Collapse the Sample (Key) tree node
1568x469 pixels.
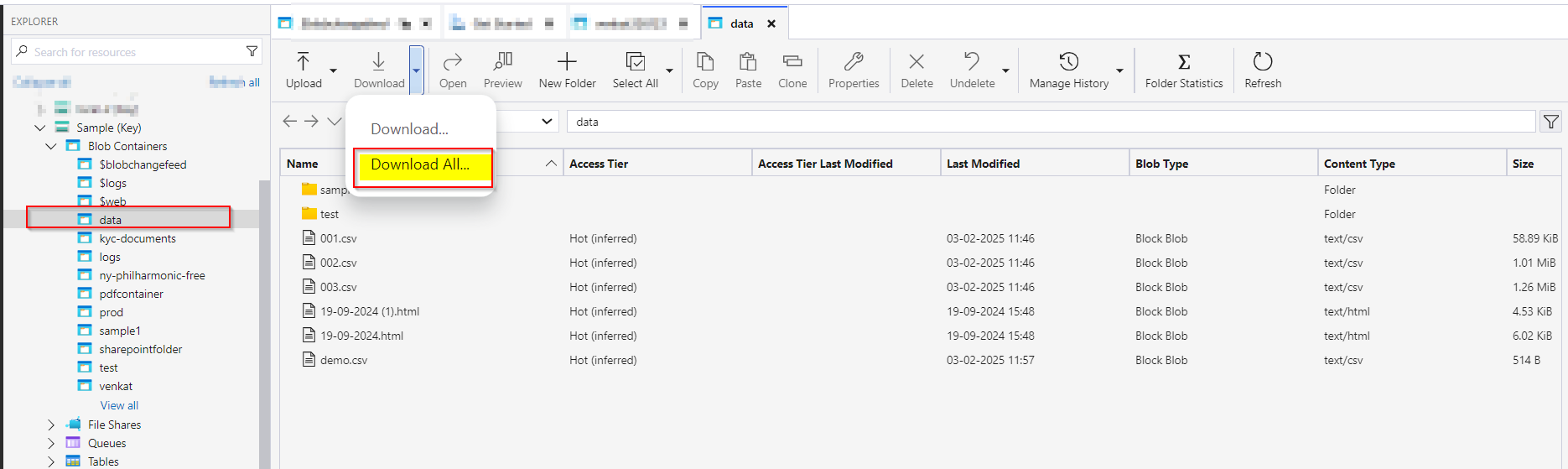coord(40,128)
